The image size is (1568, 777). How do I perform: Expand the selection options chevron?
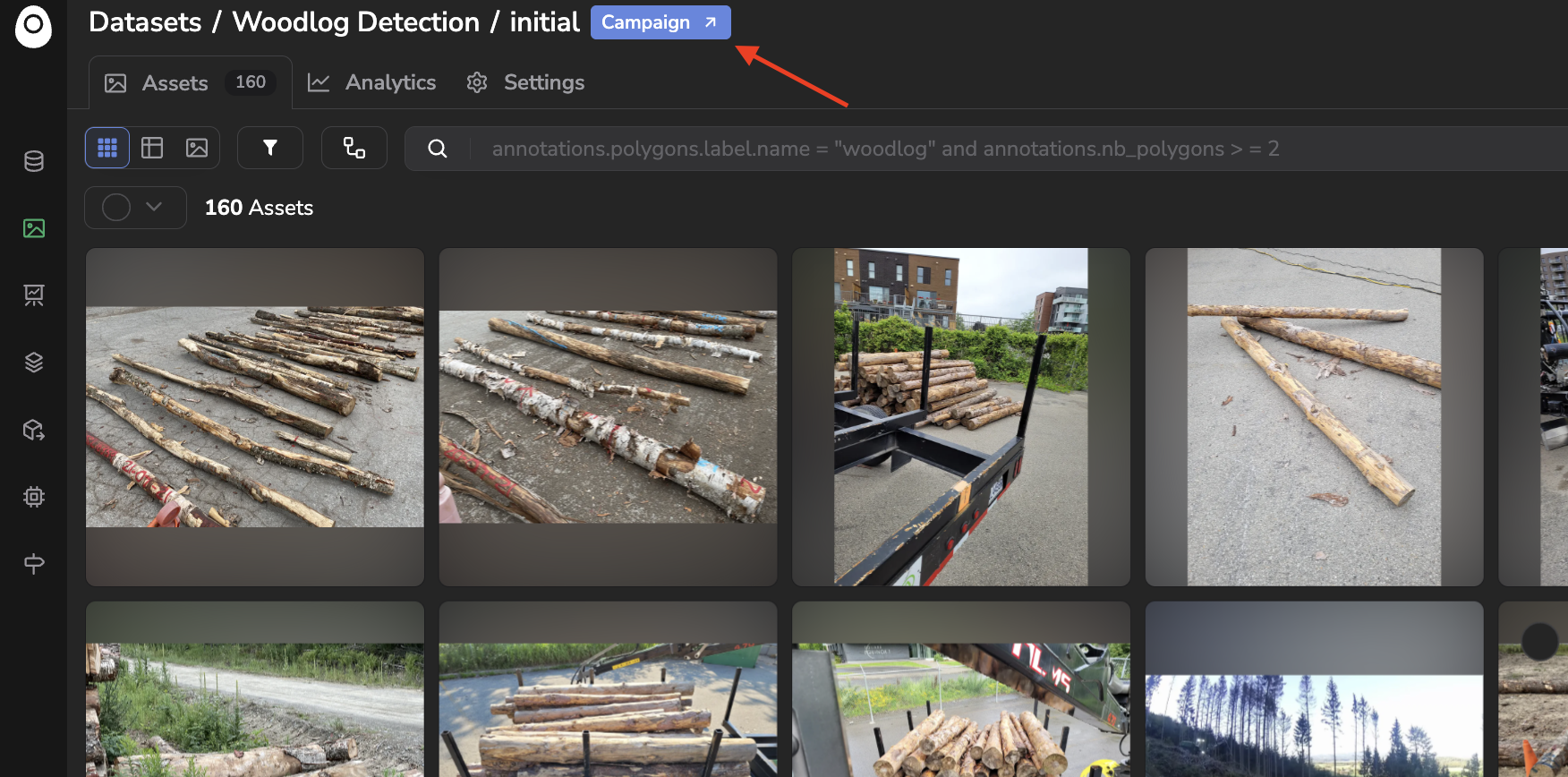coord(154,207)
